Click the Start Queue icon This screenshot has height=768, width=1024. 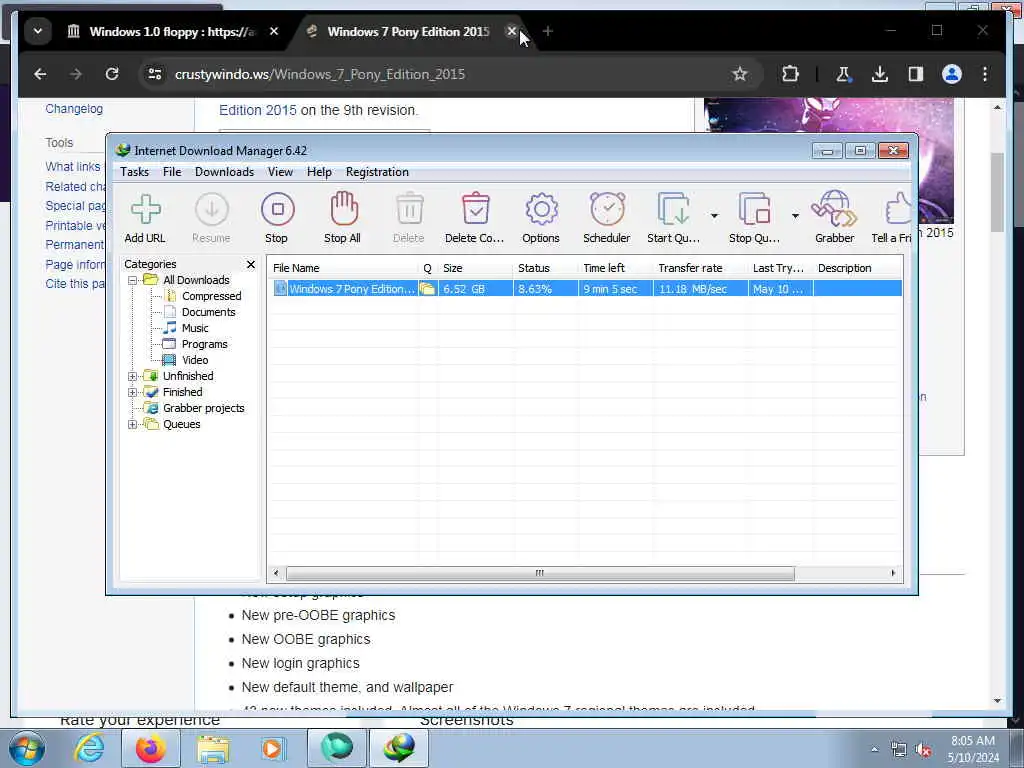point(673,217)
